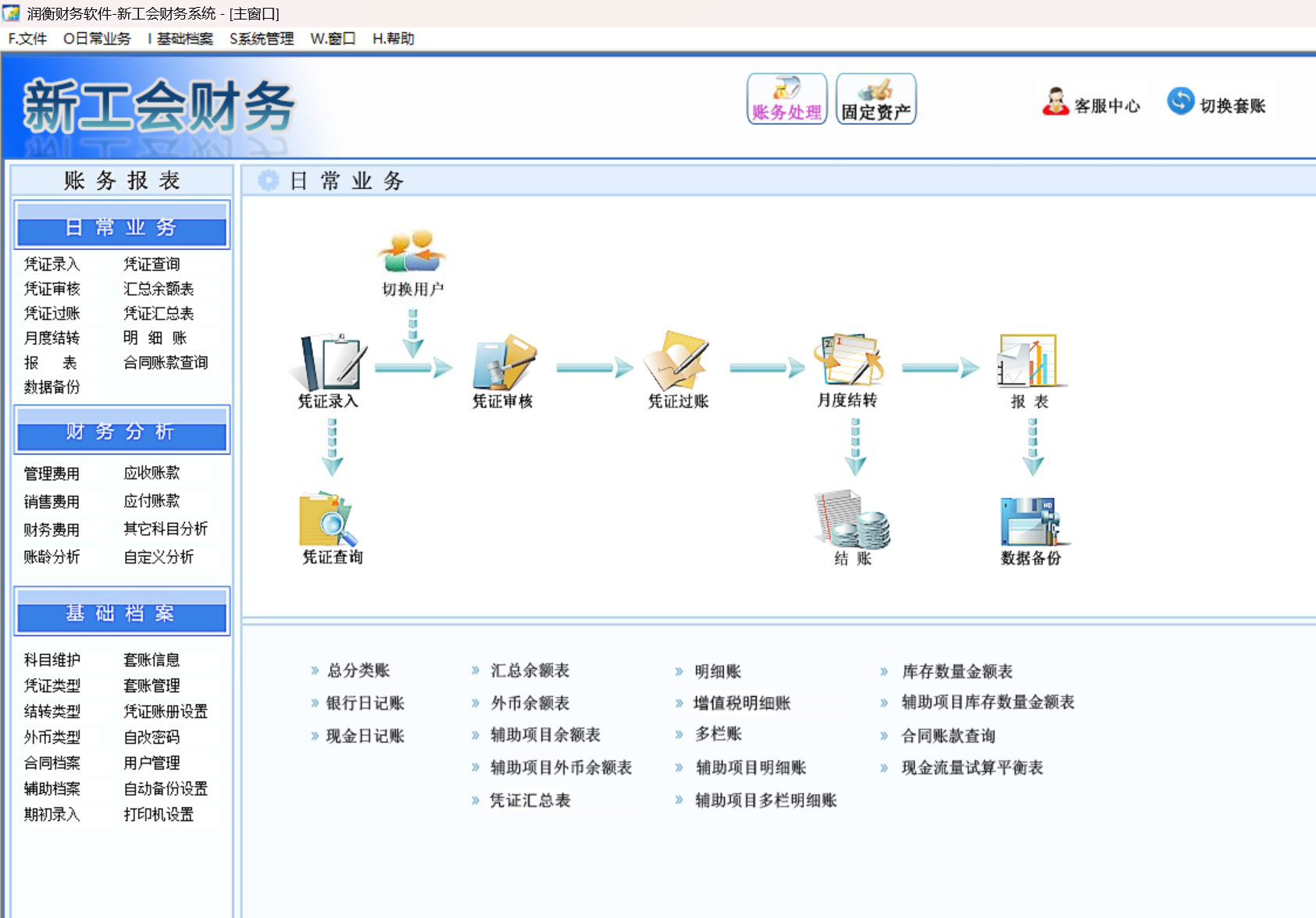This screenshot has width=1316, height=918.
Task: Open 客服中心 customer service
Action: click(1091, 103)
